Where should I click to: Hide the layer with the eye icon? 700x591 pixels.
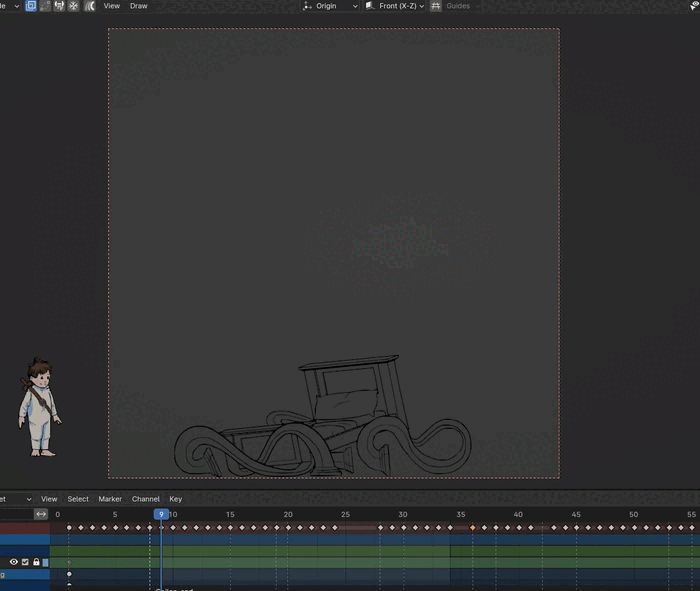(14, 562)
